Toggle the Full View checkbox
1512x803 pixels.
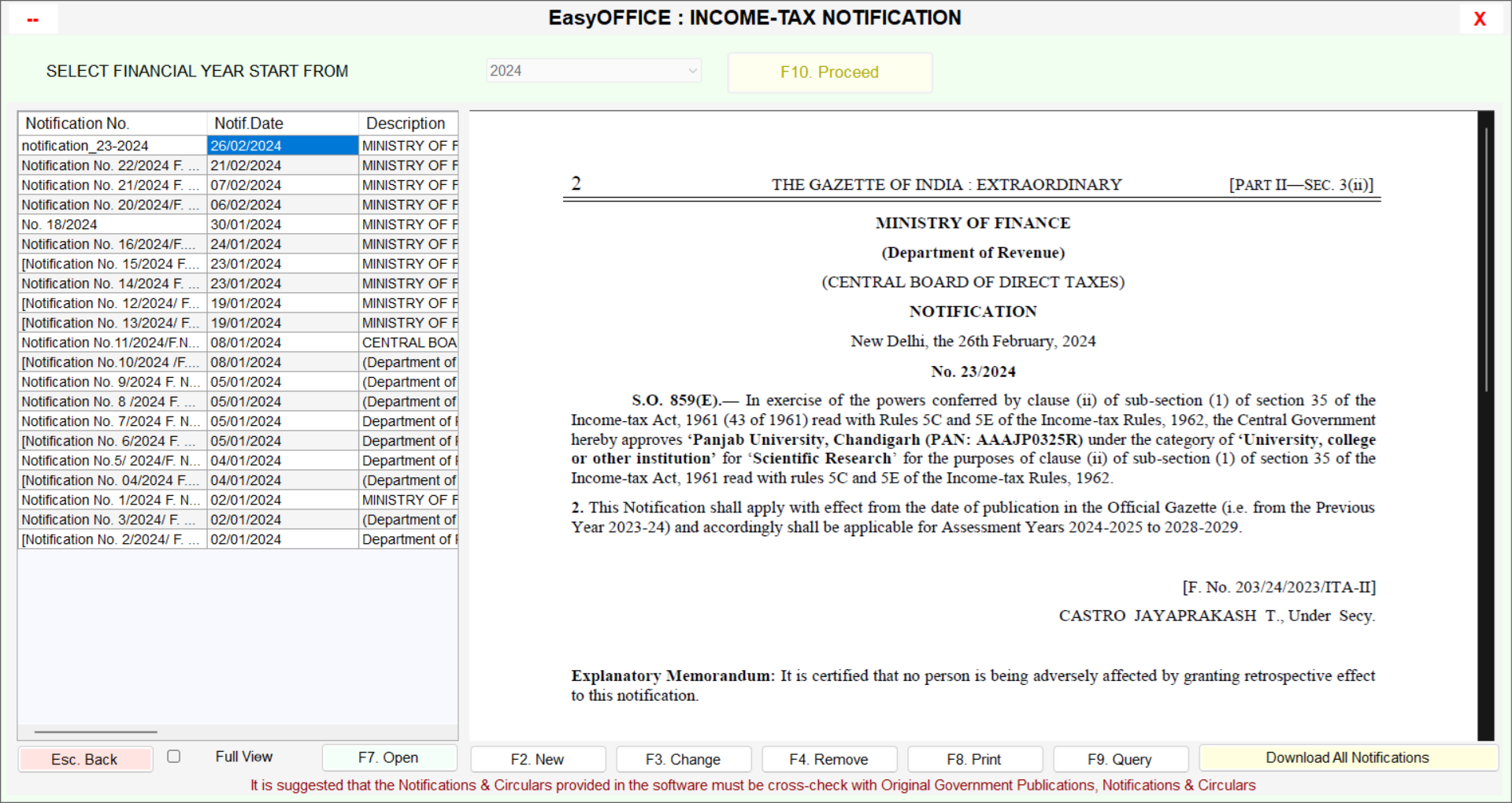click(x=174, y=757)
